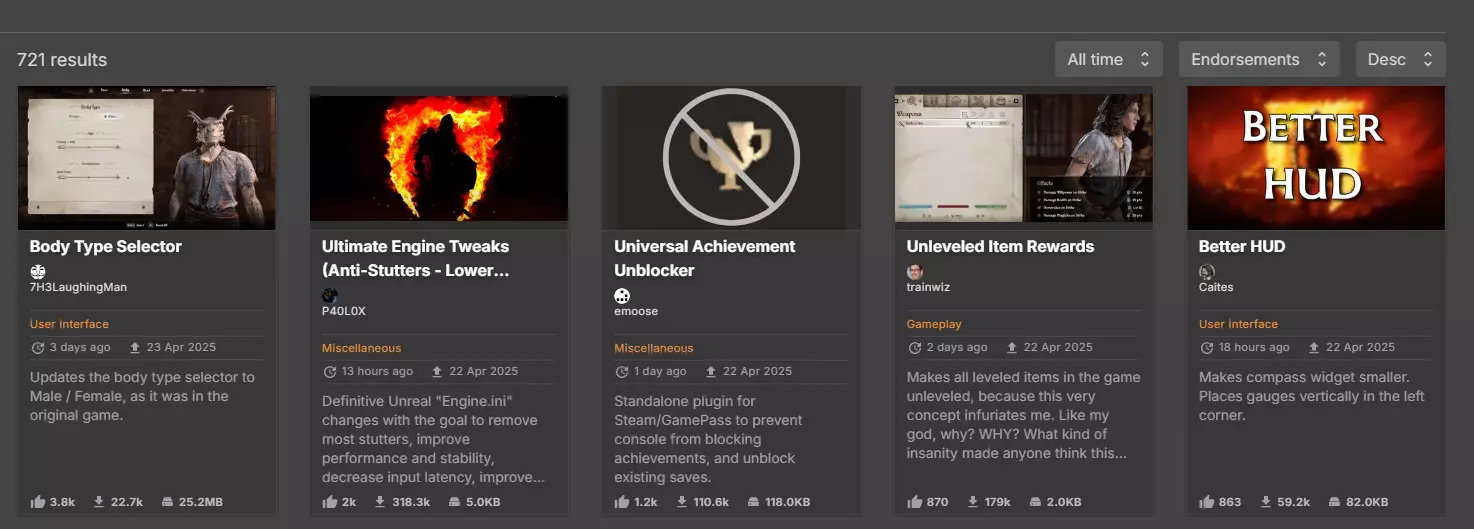Open the Endorsements sort dropdown
Screen dimensions: 1474x529
pyautogui.click(x=1259, y=60)
